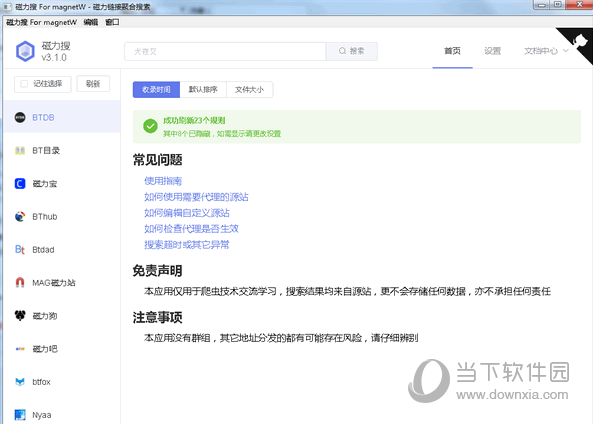593x424 pixels.
Task: Sort results by 默认排序
Action: pyautogui.click(x=203, y=90)
